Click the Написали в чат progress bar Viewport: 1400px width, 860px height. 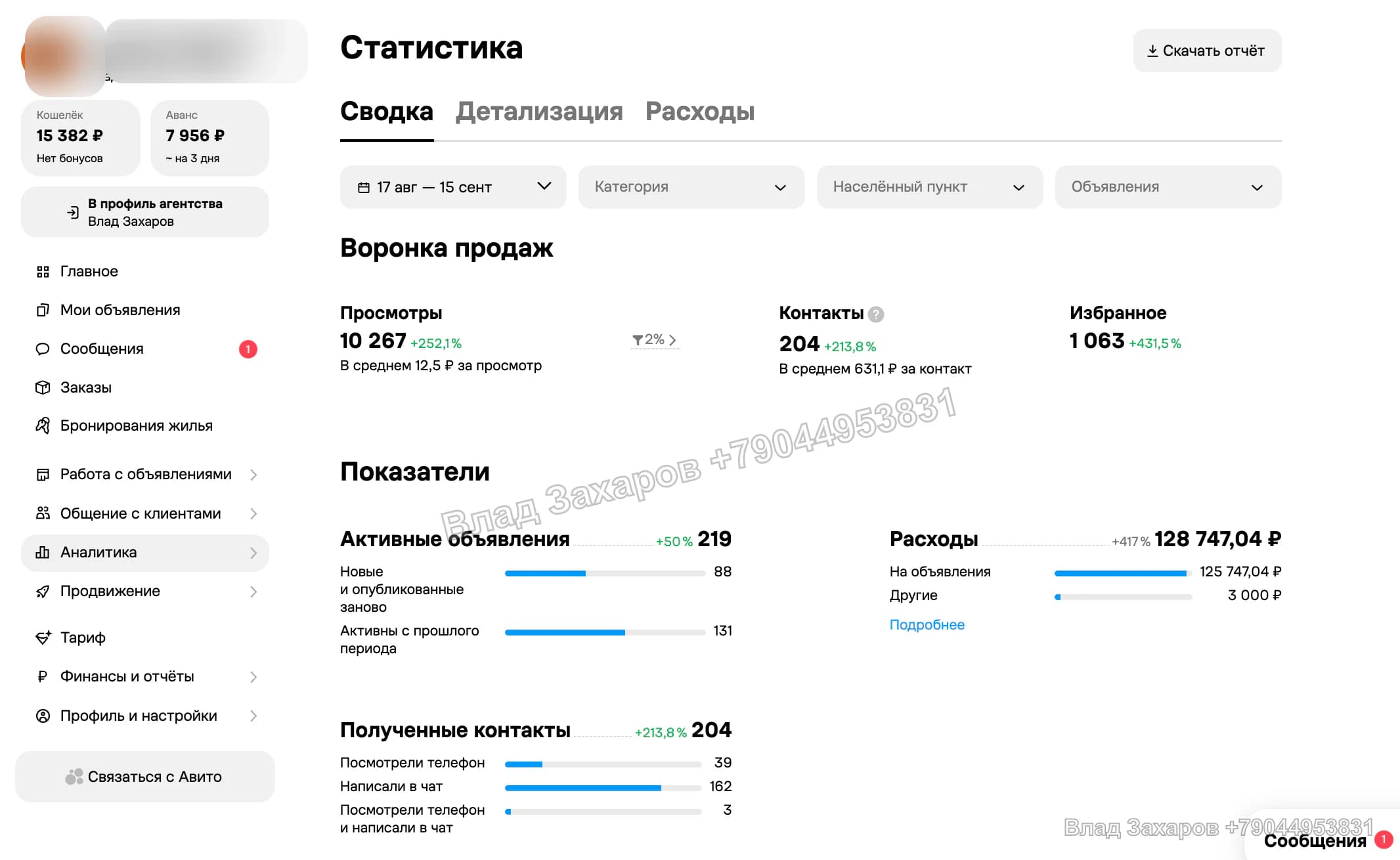(603, 788)
